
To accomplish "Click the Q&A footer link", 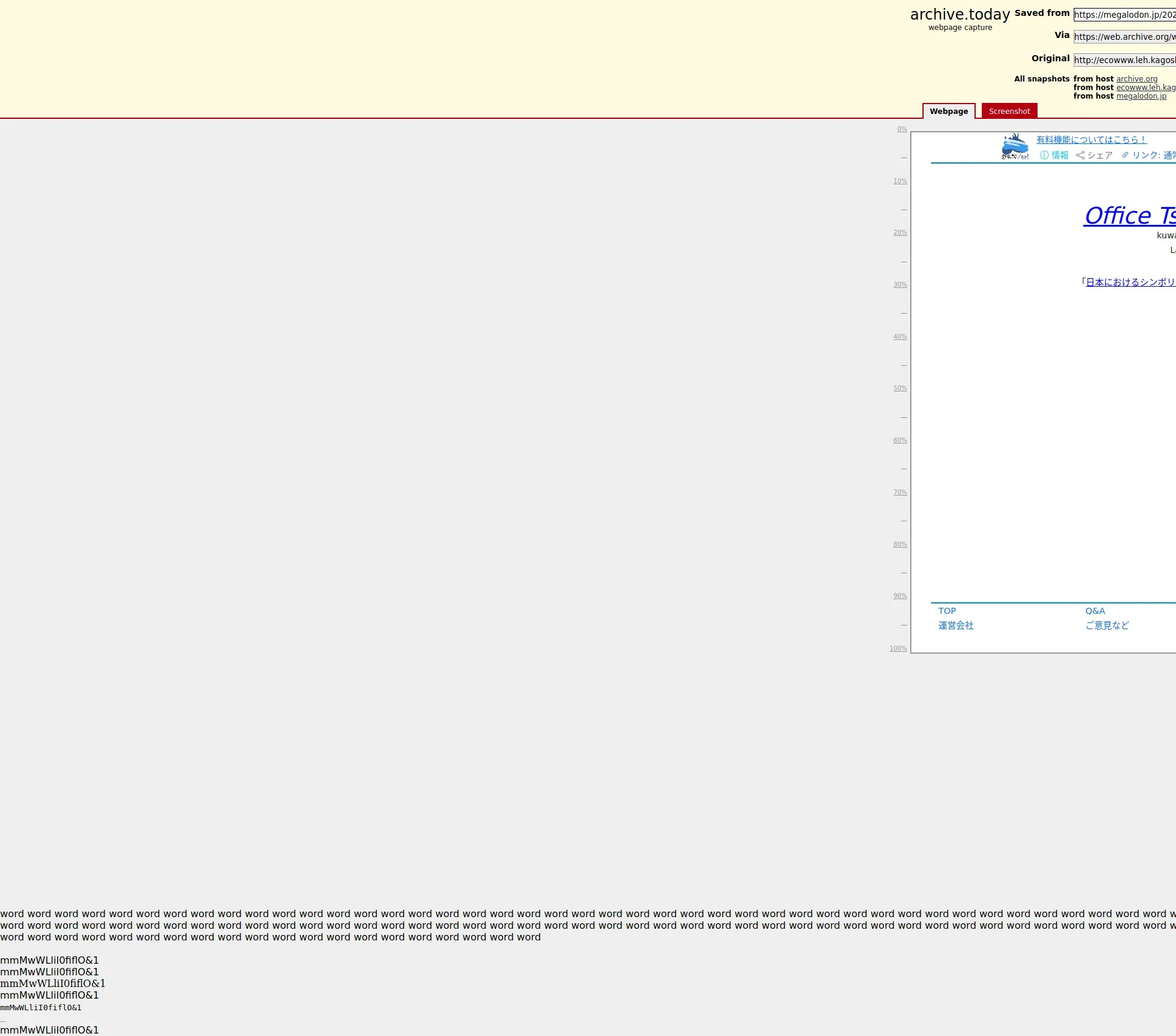I will click(x=1095, y=611).
